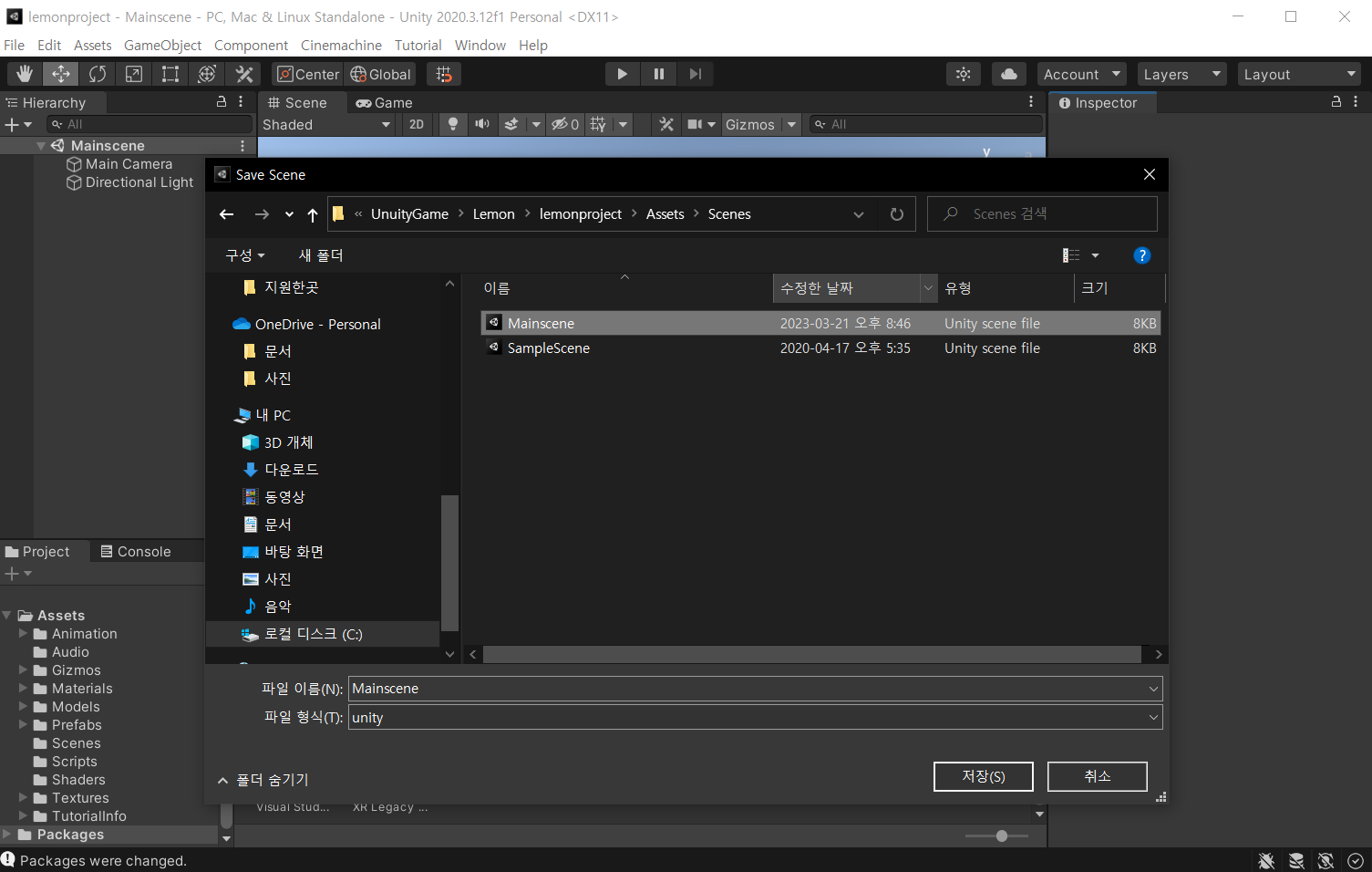
Task: Open the Account dropdown
Action: coord(1082,74)
